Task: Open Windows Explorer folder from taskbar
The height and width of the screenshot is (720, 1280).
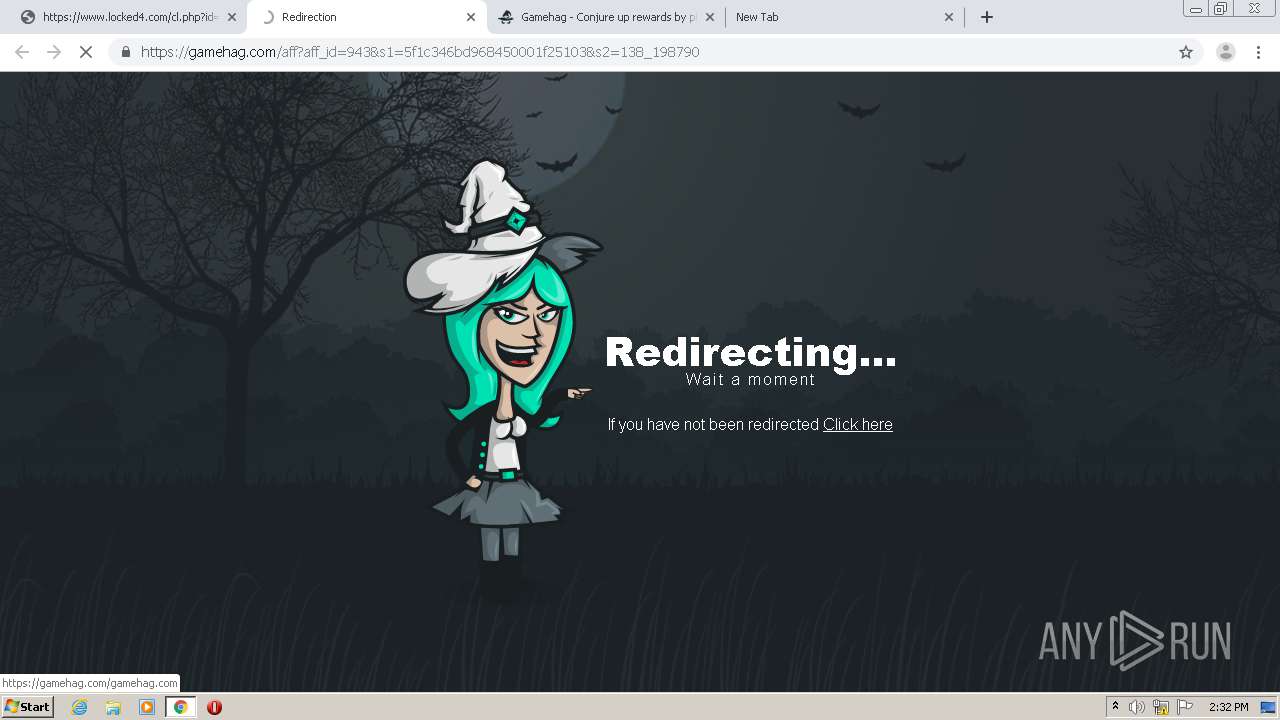Action: pyautogui.click(x=113, y=707)
